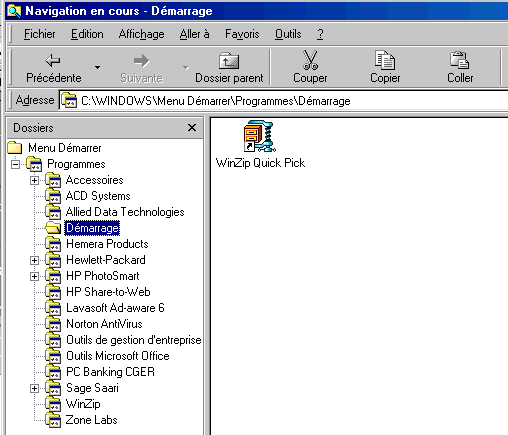Open the Fichier menu

[39, 34]
